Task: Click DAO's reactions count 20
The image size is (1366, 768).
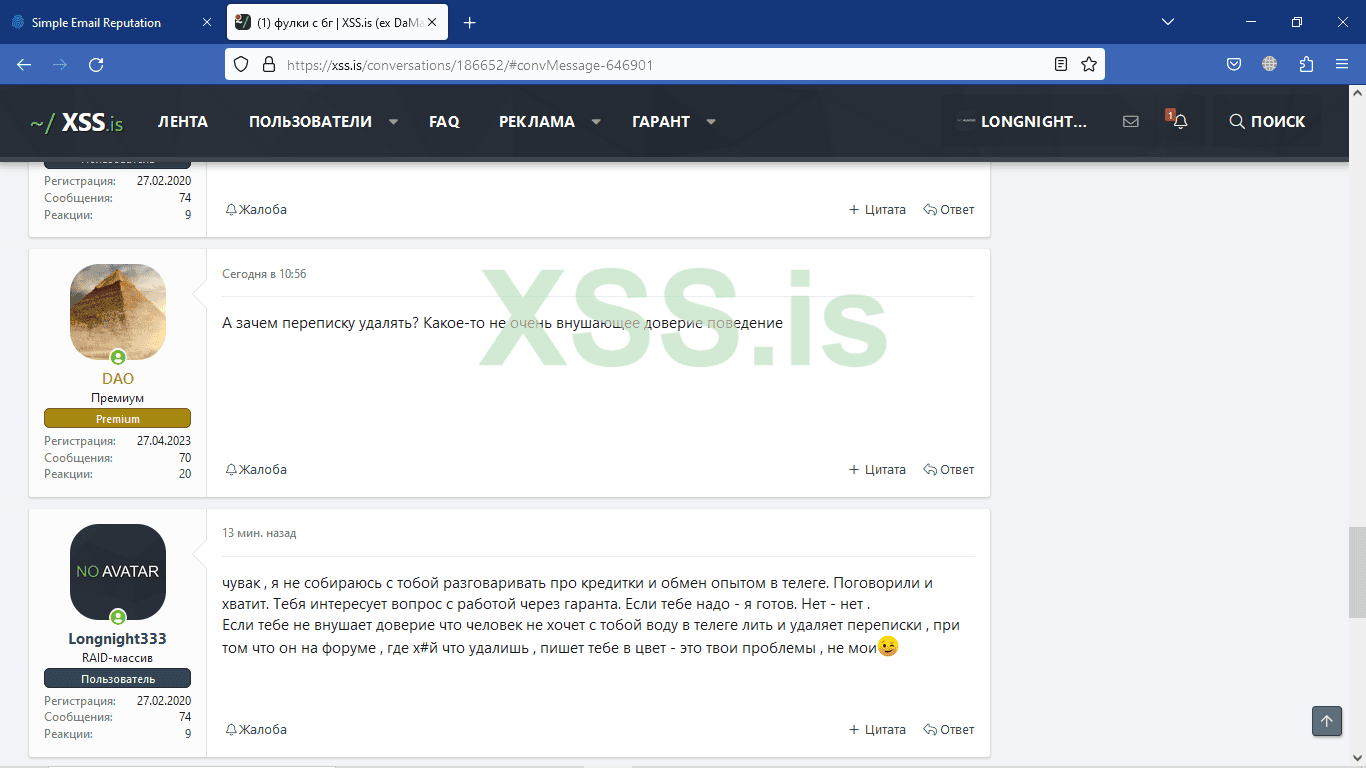Action: (x=185, y=474)
